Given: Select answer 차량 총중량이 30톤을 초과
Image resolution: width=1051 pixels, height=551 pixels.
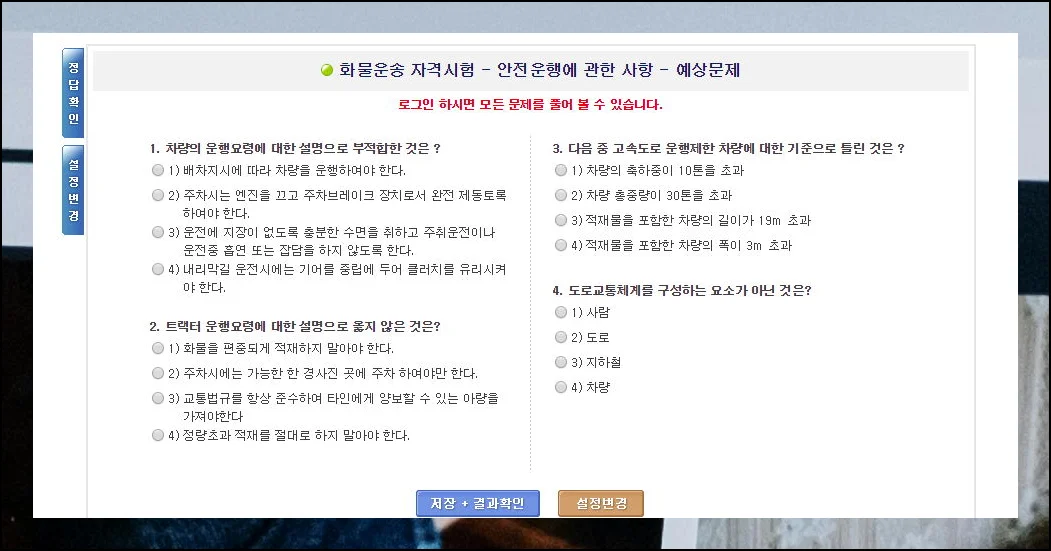Looking at the screenshot, I should click(561, 195).
